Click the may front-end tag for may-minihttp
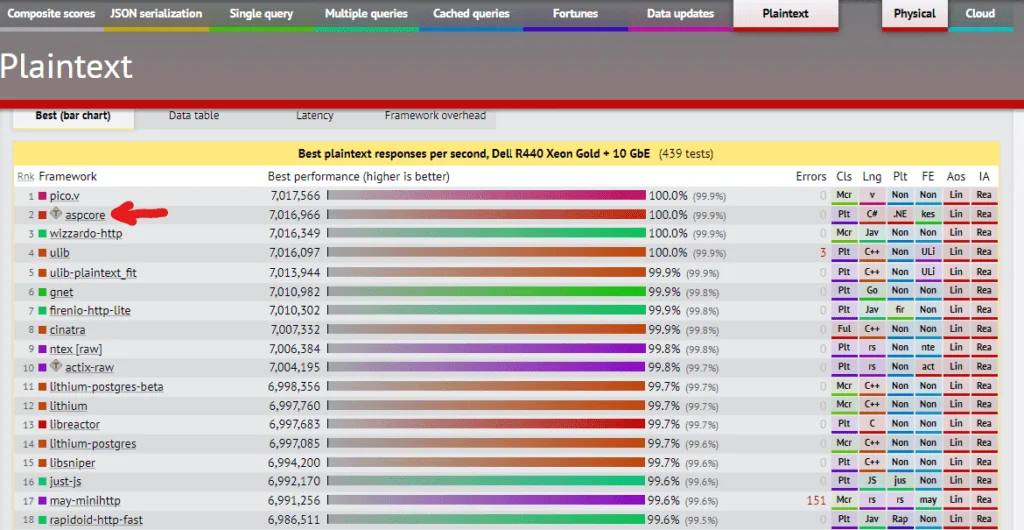Image resolution: width=1024 pixels, height=530 pixels. coord(928,500)
